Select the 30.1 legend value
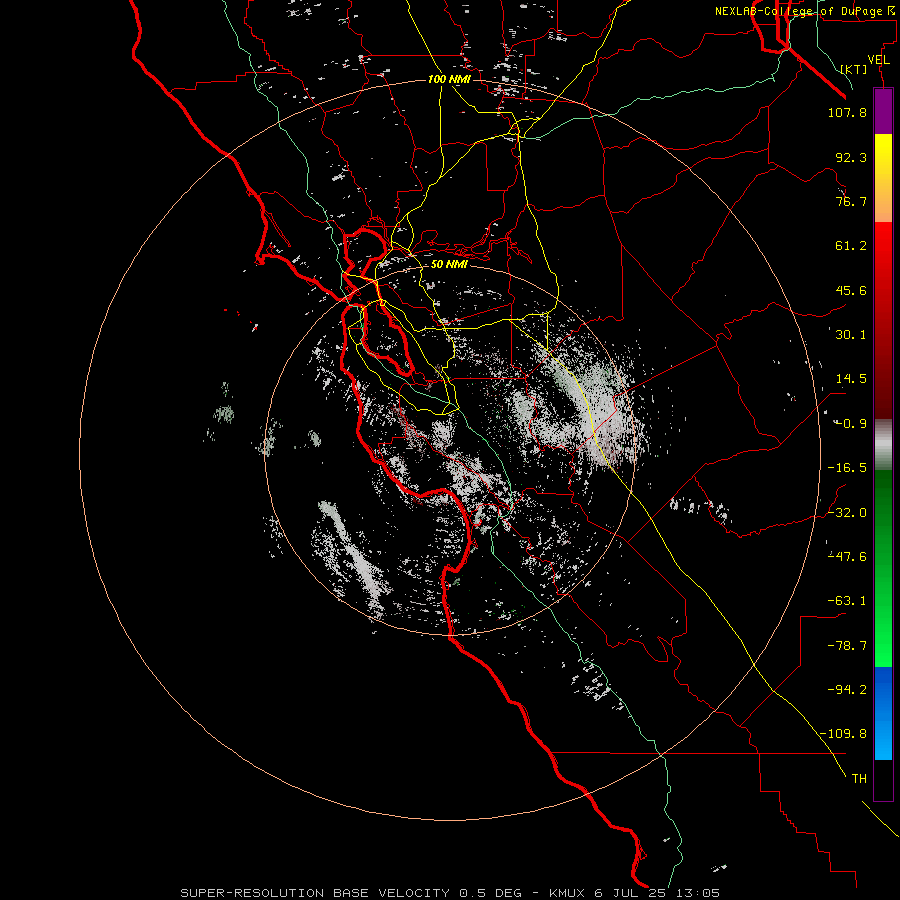Screen dimensions: 900x900 tap(851, 335)
